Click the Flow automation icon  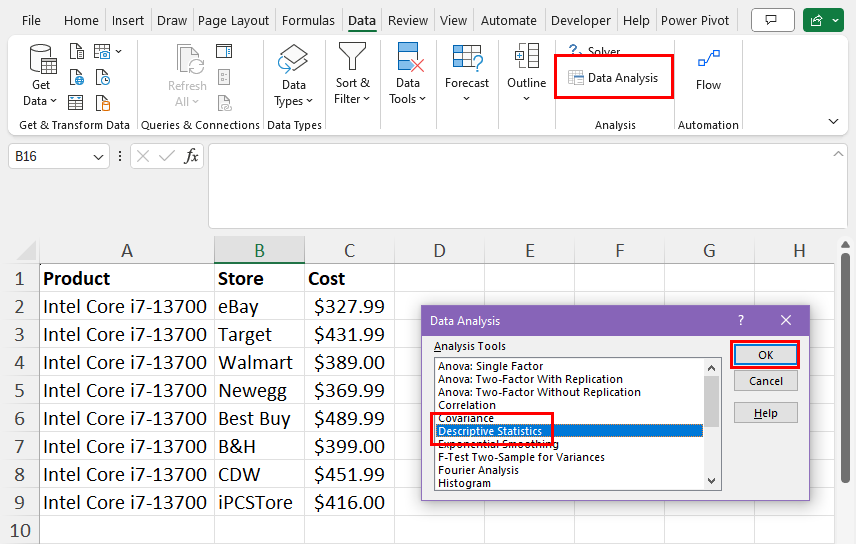708,70
